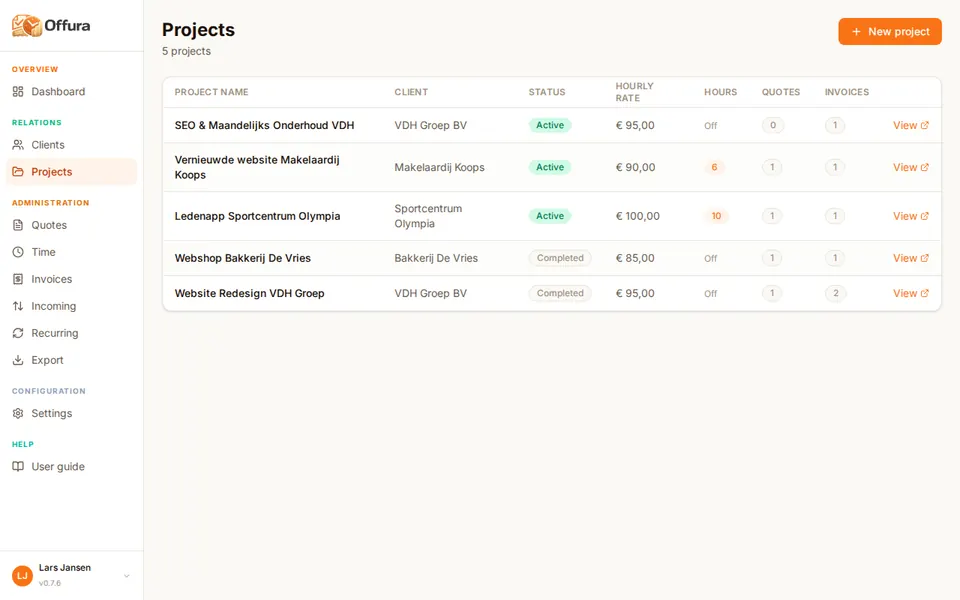Click project name Webshop Bakkerij De Vries
This screenshot has height=600, width=960.
click(x=242, y=258)
